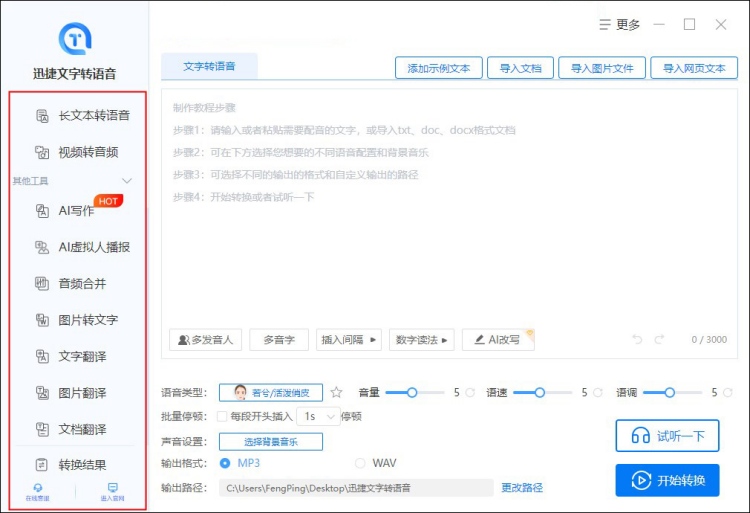The image size is (750, 513).
Task: Open 视频转音频 from the sidebar
Action: point(77,152)
